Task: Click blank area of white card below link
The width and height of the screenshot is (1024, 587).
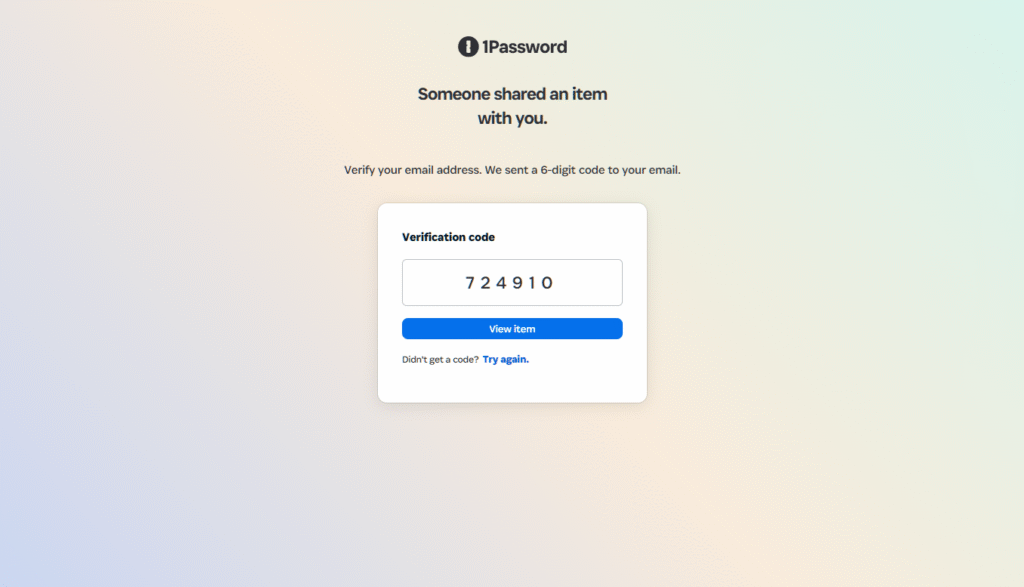Action: pyautogui.click(x=512, y=384)
